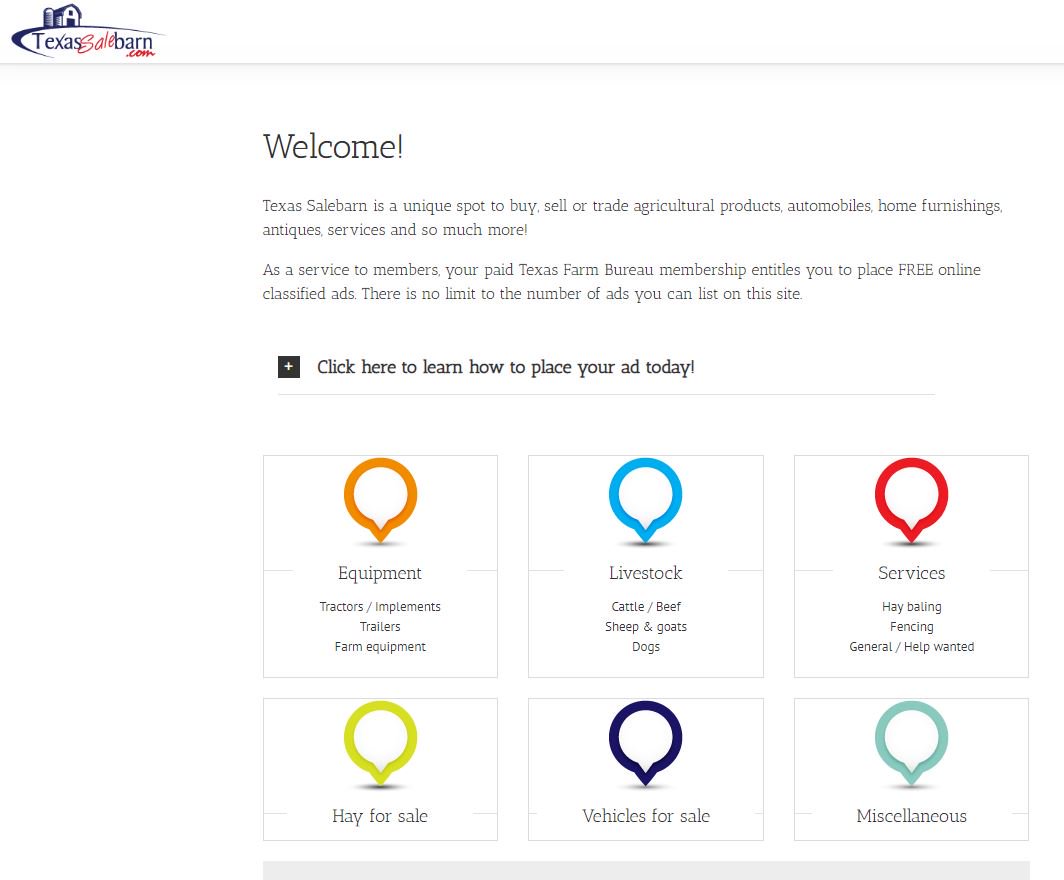Go to Sheep & goats listings
1064x880 pixels.
tap(646, 627)
